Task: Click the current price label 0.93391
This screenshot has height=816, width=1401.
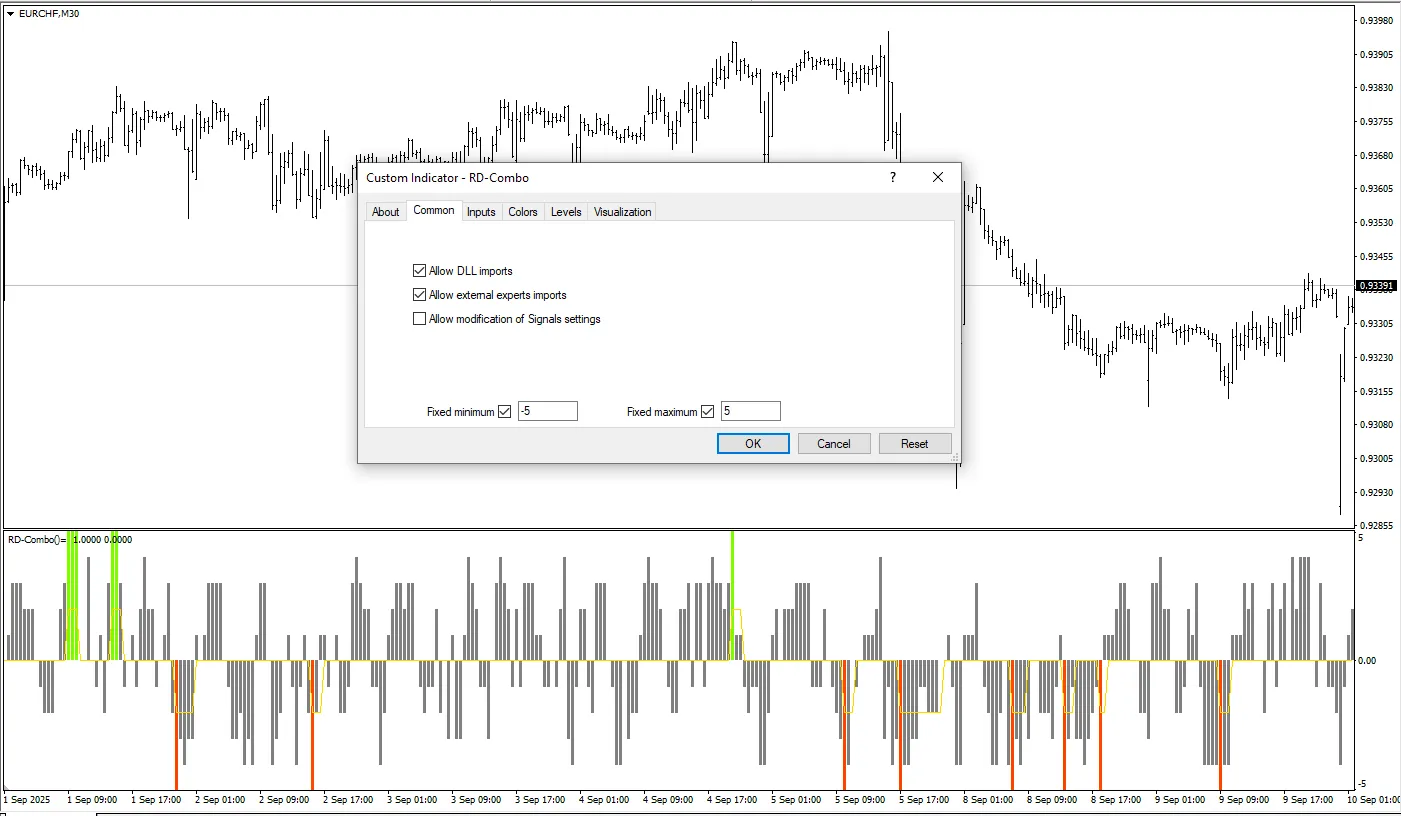Action: pos(1375,286)
